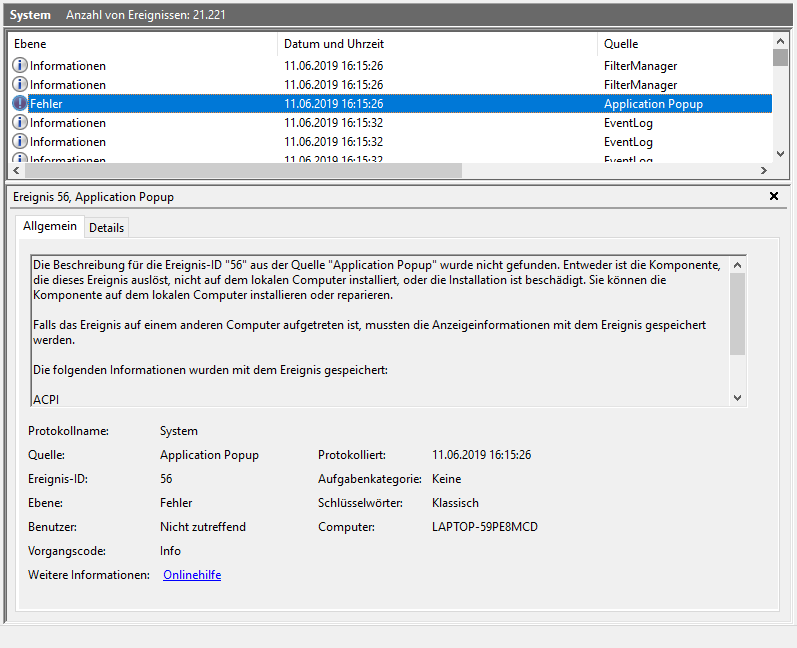Screen dimensions: 797x648
Task: Sort by the Quelle column header
Action: [x=685, y=44]
